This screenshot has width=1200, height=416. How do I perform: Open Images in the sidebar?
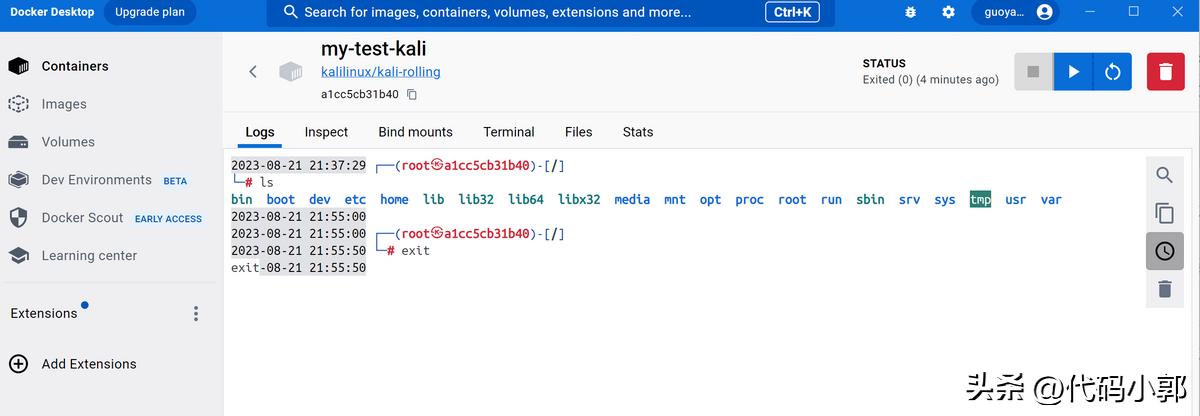[x=64, y=104]
